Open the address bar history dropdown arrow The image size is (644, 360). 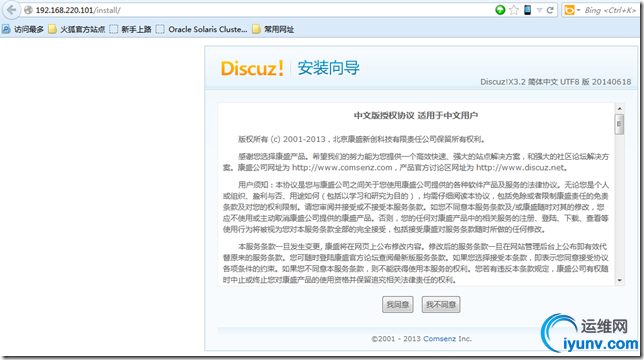[539, 10]
